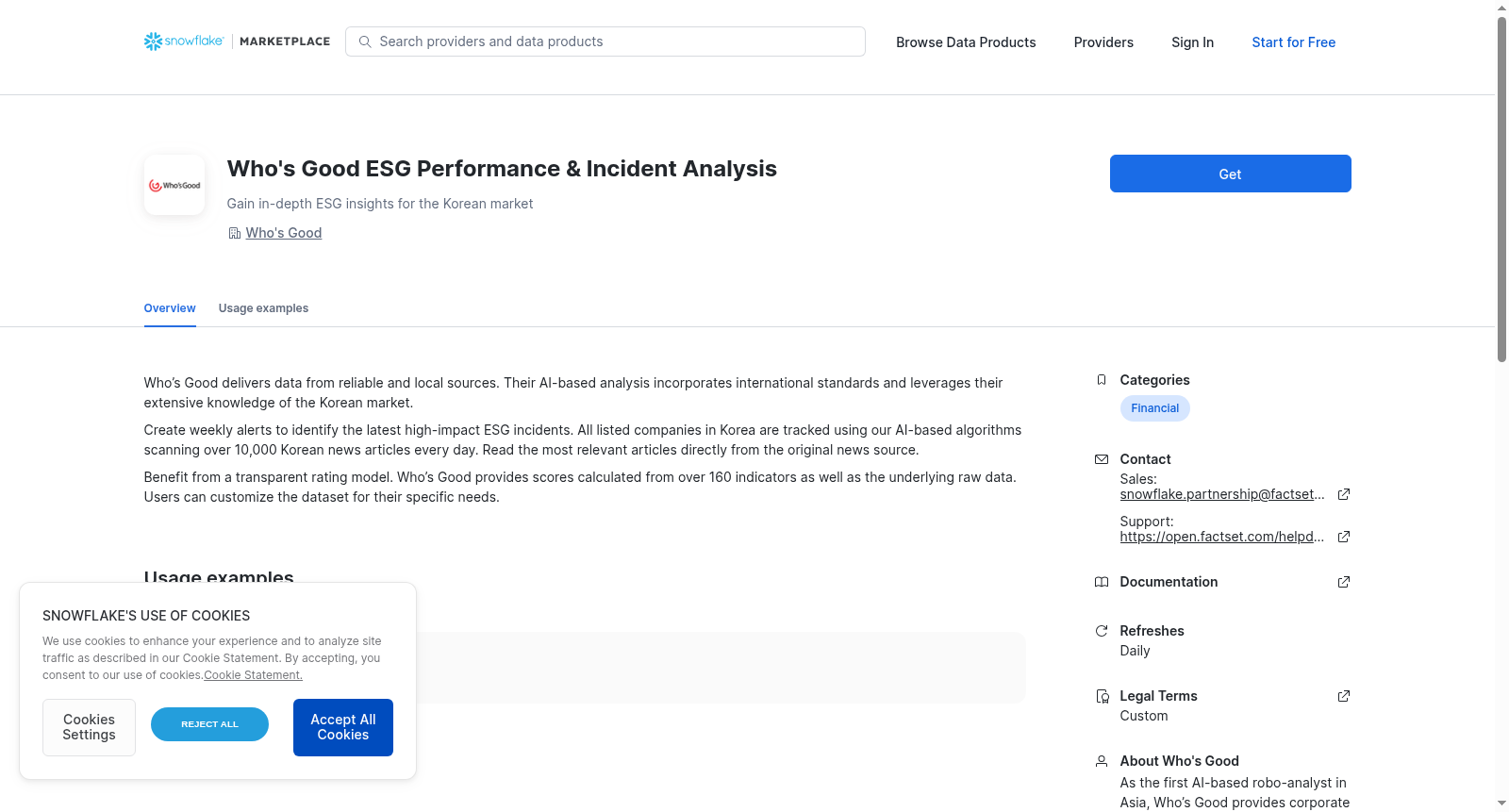The image size is (1509, 812).
Task: Click REJECT ALL in the cookie banner
Action: [209, 724]
